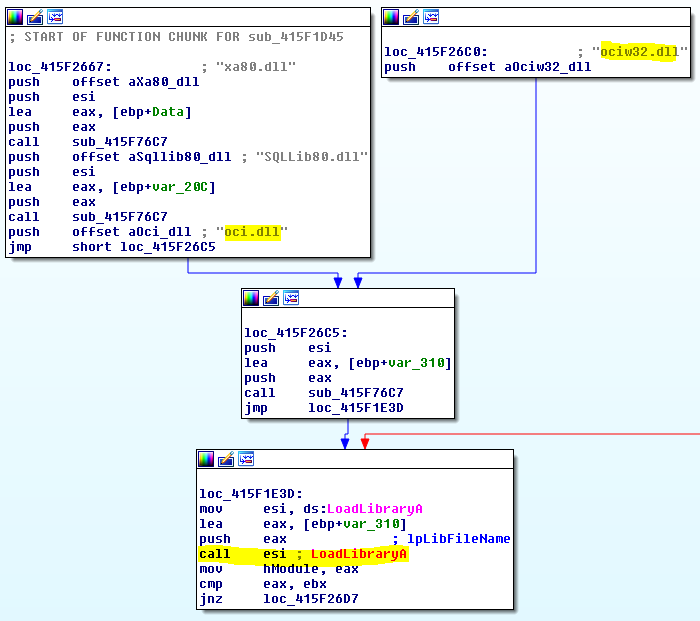Click the "offset aOciw32_dll" operand
700x621 pixels.
520,67
